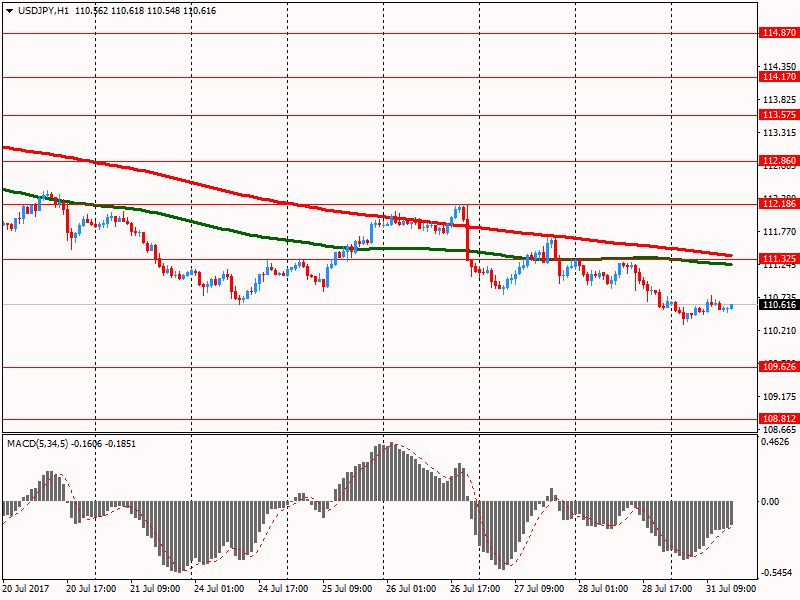Select the 26 Jul 01:00 time axis label
The height and width of the screenshot is (600, 800).
(x=411, y=589)
